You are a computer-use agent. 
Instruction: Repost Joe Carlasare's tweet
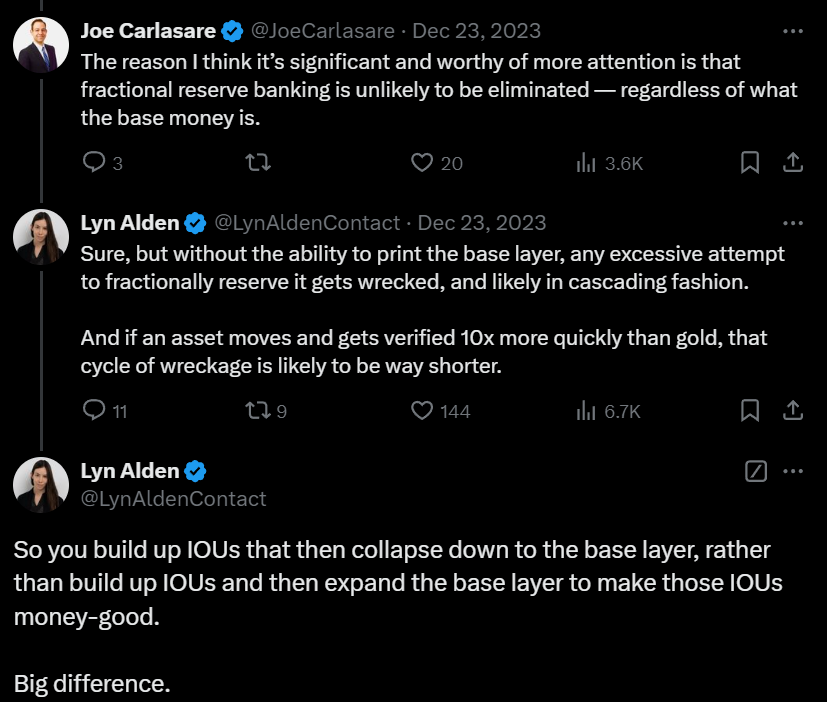258,162
